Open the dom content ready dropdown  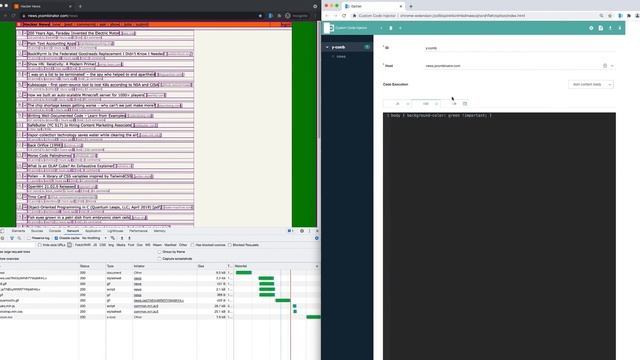(x=591, y=84)
